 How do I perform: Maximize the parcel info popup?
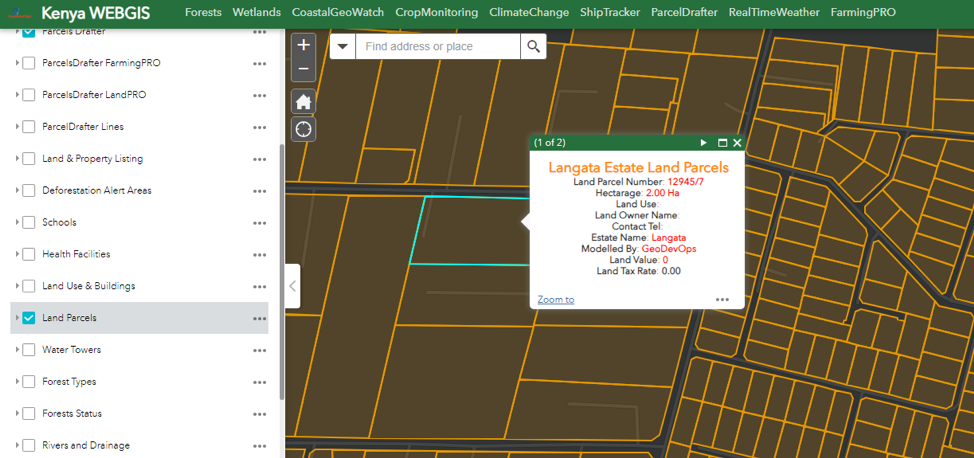point(722,143)
